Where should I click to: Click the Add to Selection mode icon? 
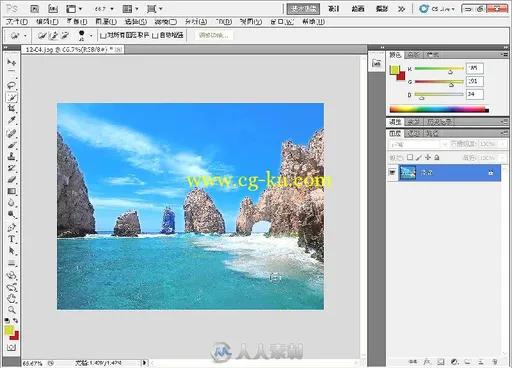[x=54, y=35]
